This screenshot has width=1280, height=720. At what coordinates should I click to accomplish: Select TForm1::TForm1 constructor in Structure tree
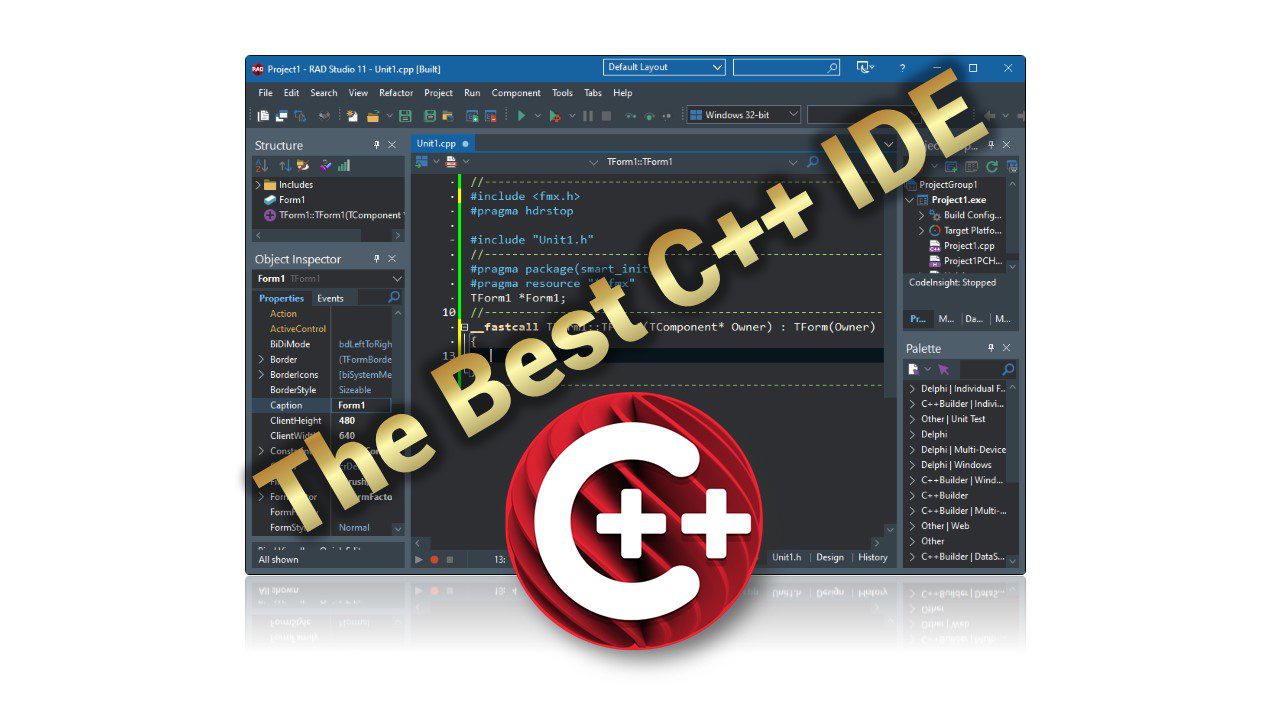(341, 215)
